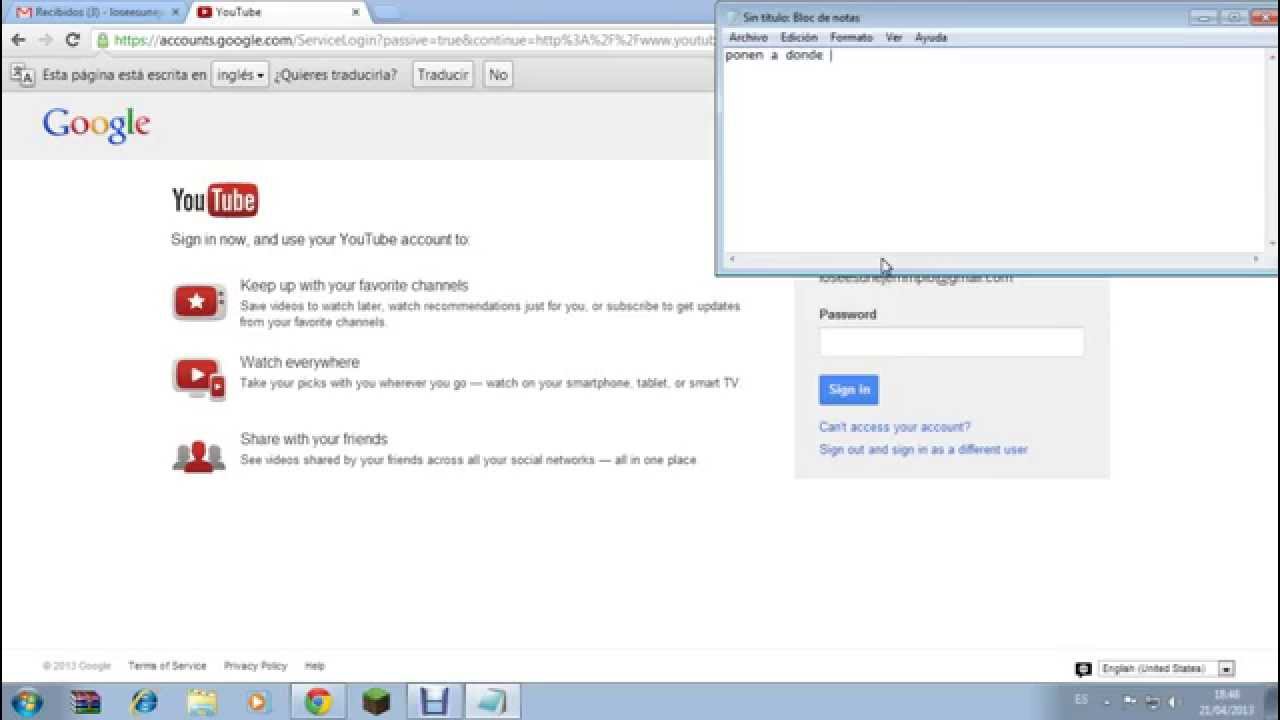Click the Show desktop strip at taskbar end
This screenshot has height=720, width=1280.
[1273, 702]
